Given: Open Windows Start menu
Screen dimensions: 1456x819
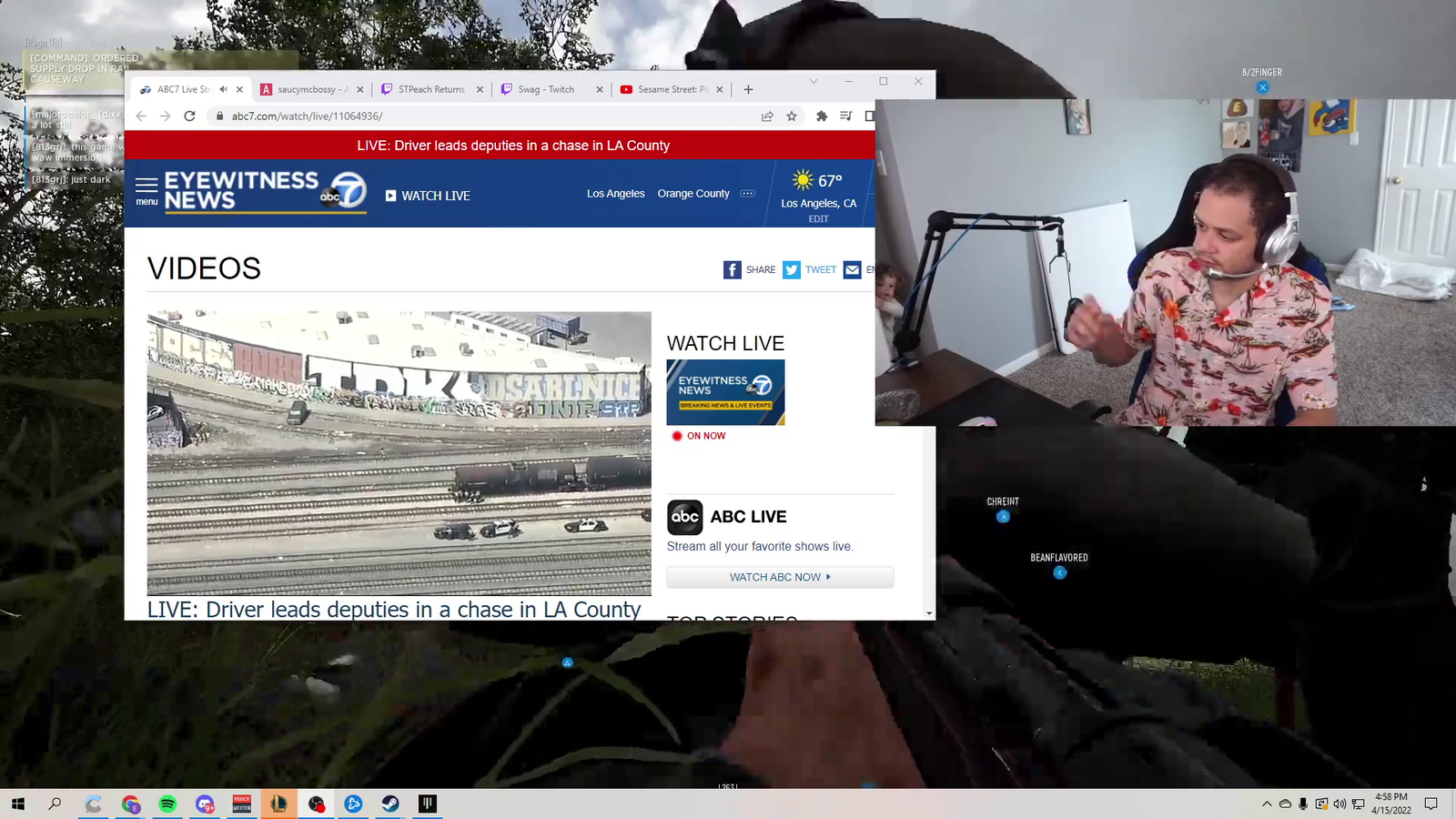Looking at the screenshot, I should [x=18, y=804].
